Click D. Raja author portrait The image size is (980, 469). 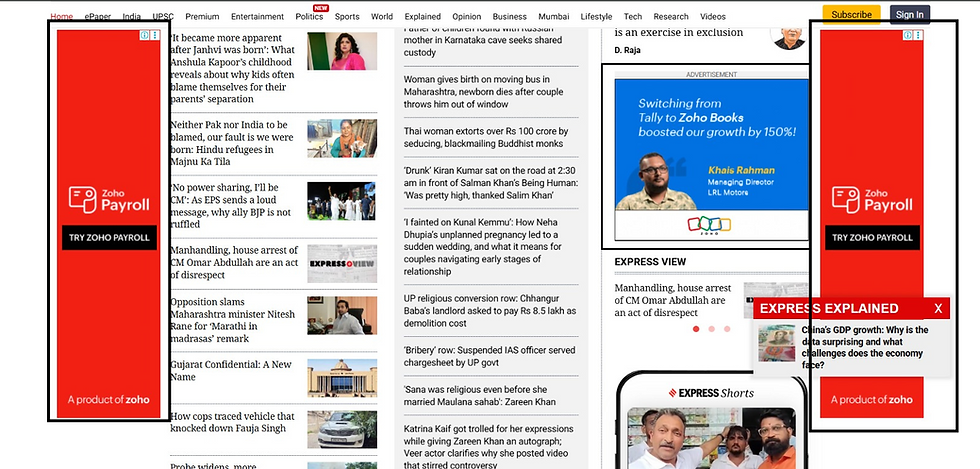click(789, 36)
